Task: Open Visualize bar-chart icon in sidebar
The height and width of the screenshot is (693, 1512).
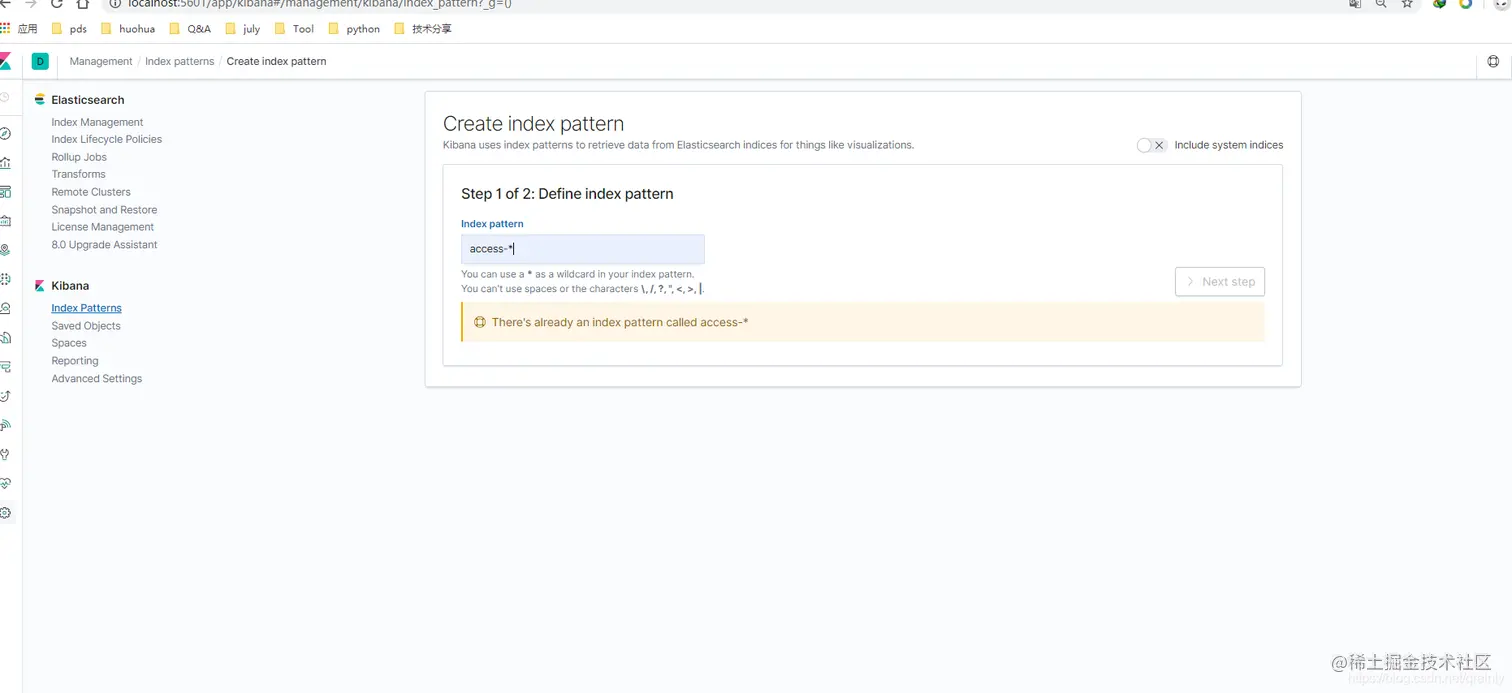Action: (x=5, y=162)
